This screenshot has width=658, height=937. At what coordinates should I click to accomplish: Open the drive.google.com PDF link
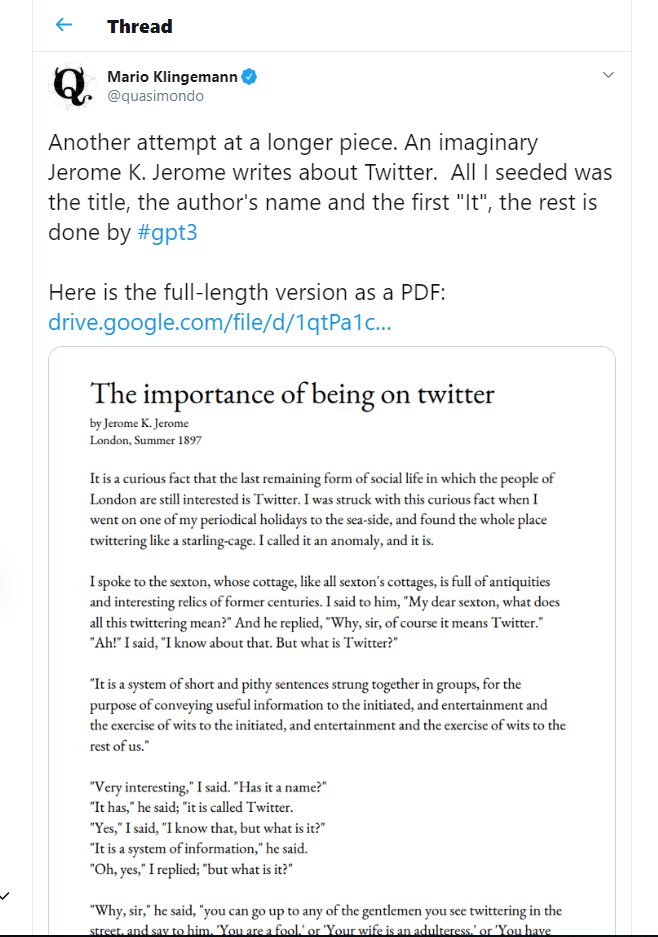coord(219,323)
